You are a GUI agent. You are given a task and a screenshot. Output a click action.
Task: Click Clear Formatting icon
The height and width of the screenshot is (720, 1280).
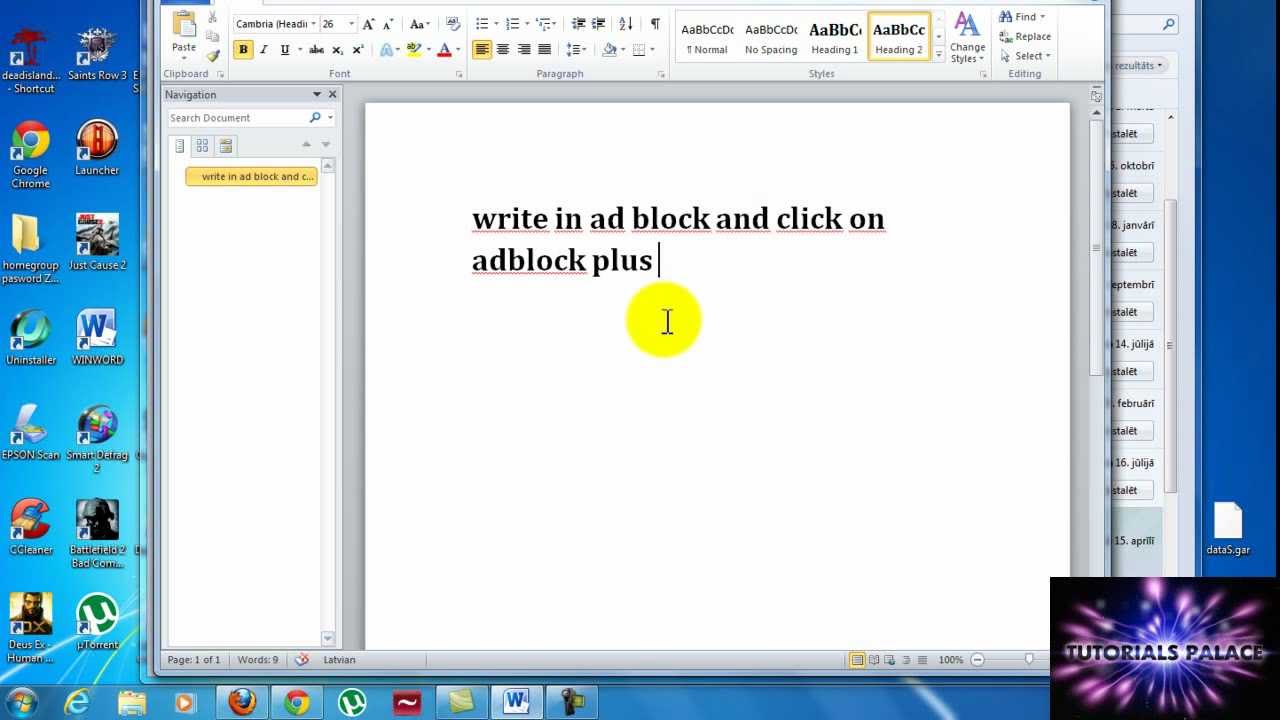[452, 24]
